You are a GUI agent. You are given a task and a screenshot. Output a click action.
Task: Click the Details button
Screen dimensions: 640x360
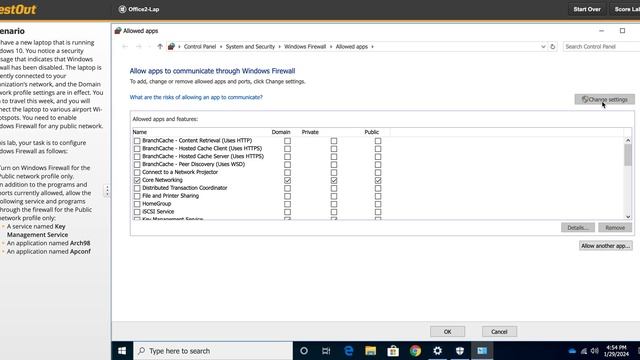pyautogui.click(x=578, y=227)
